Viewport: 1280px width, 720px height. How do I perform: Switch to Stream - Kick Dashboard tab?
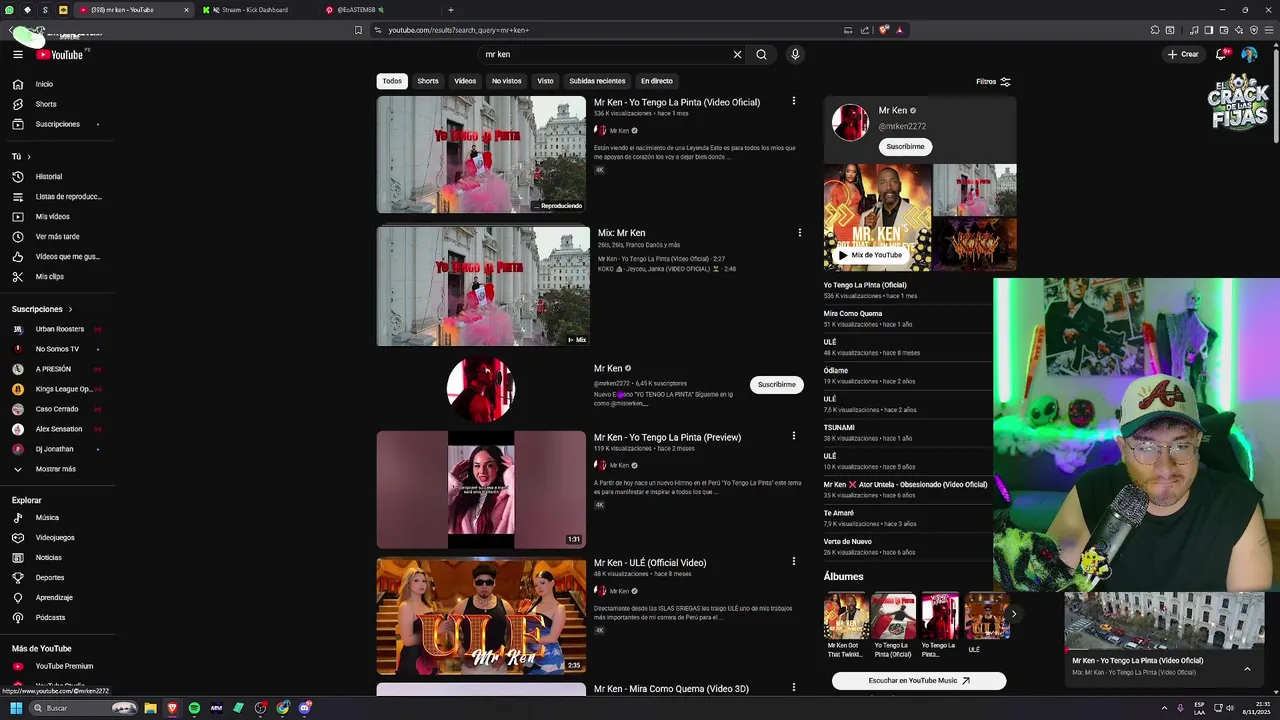[255, 10]
